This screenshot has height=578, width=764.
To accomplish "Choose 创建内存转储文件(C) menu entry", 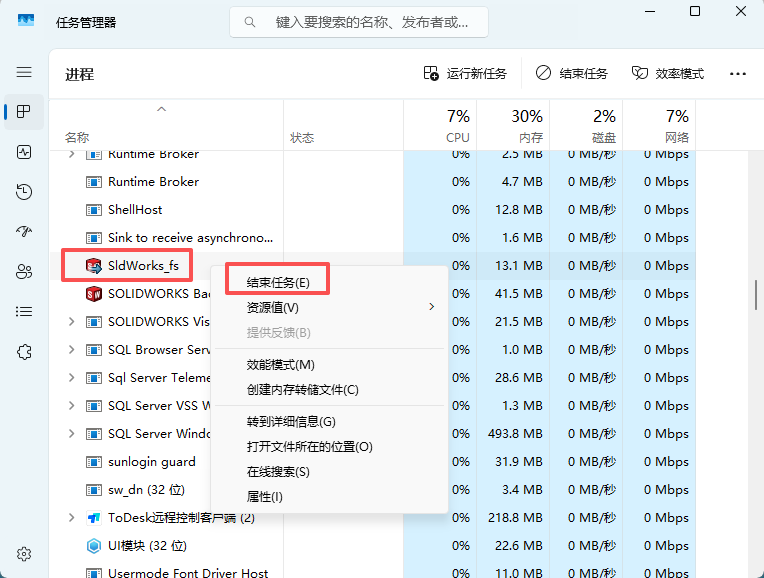I will coord(329,390).
